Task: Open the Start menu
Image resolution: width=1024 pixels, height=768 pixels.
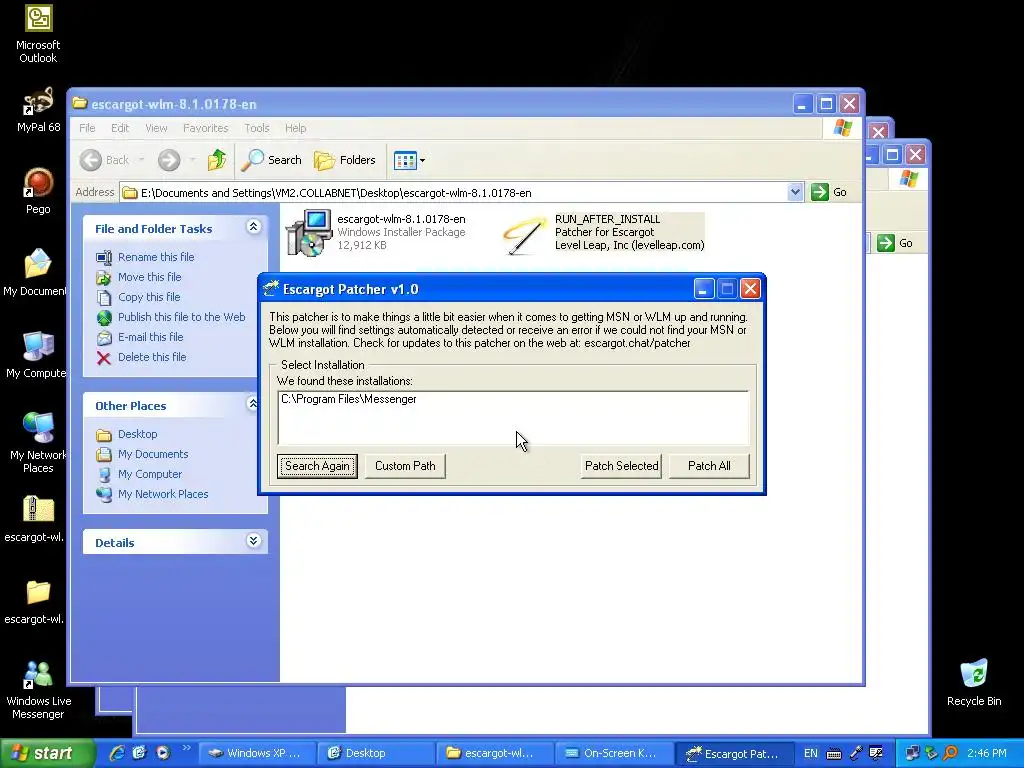Action: [x=47, y=753]
